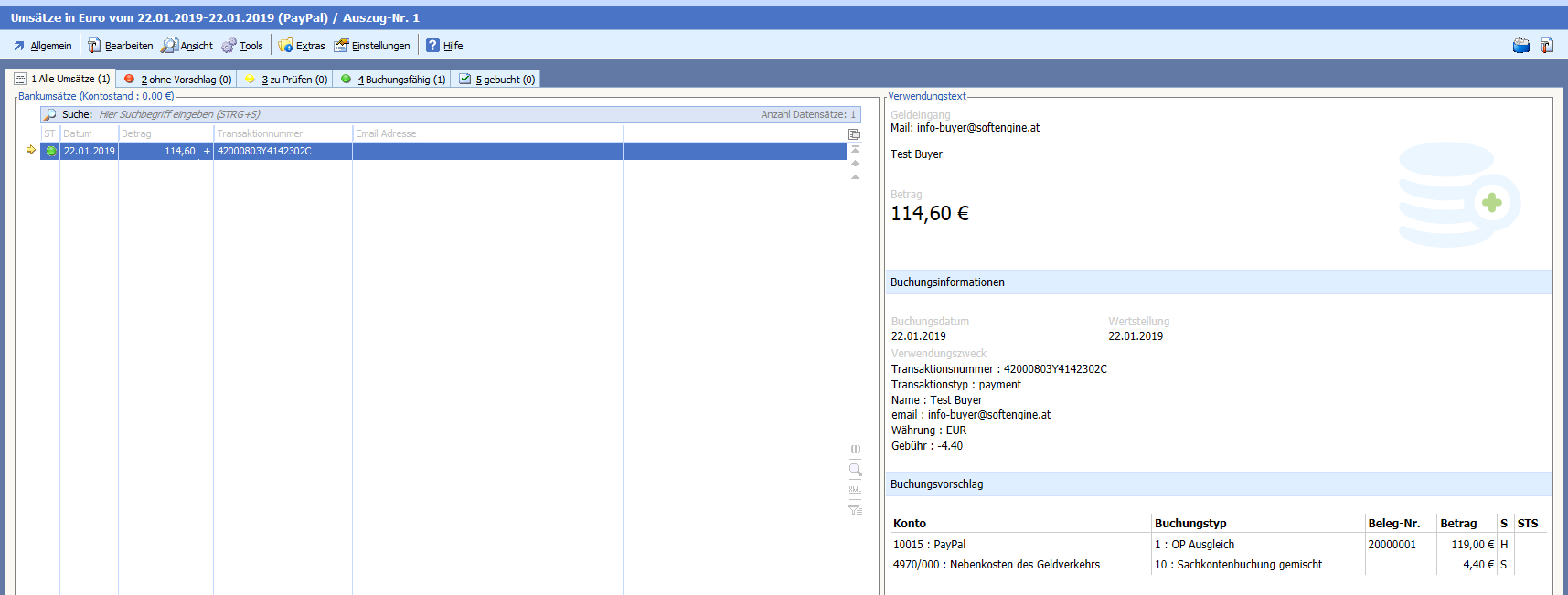Open the Allgemein menu
1568x595 pixels.
tap(42, 46)
